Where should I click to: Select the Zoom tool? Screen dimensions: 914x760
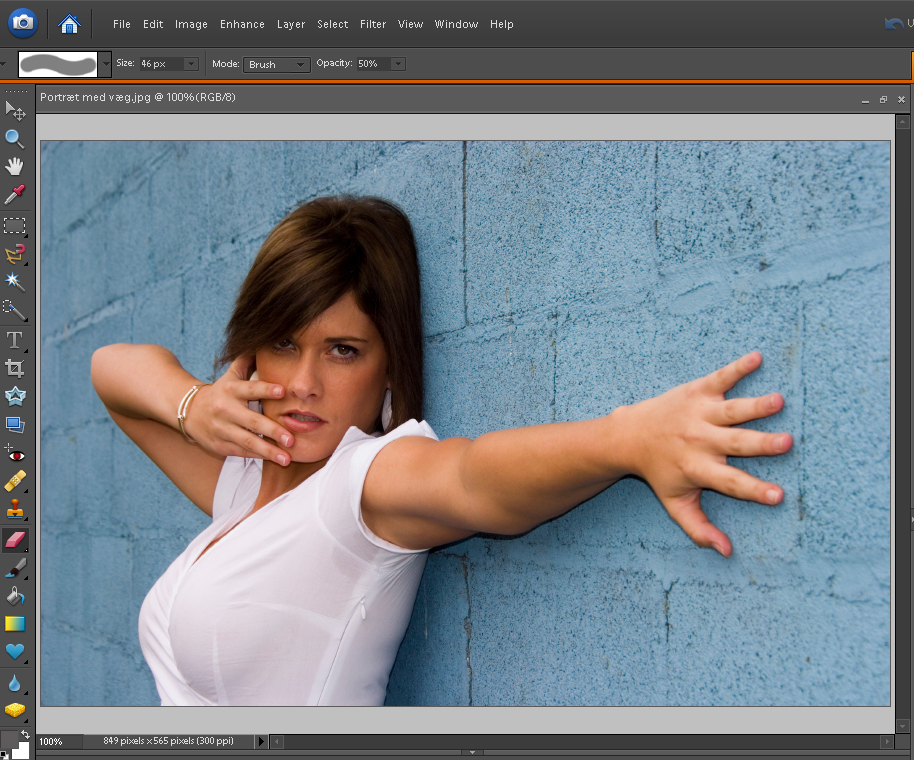14,138
